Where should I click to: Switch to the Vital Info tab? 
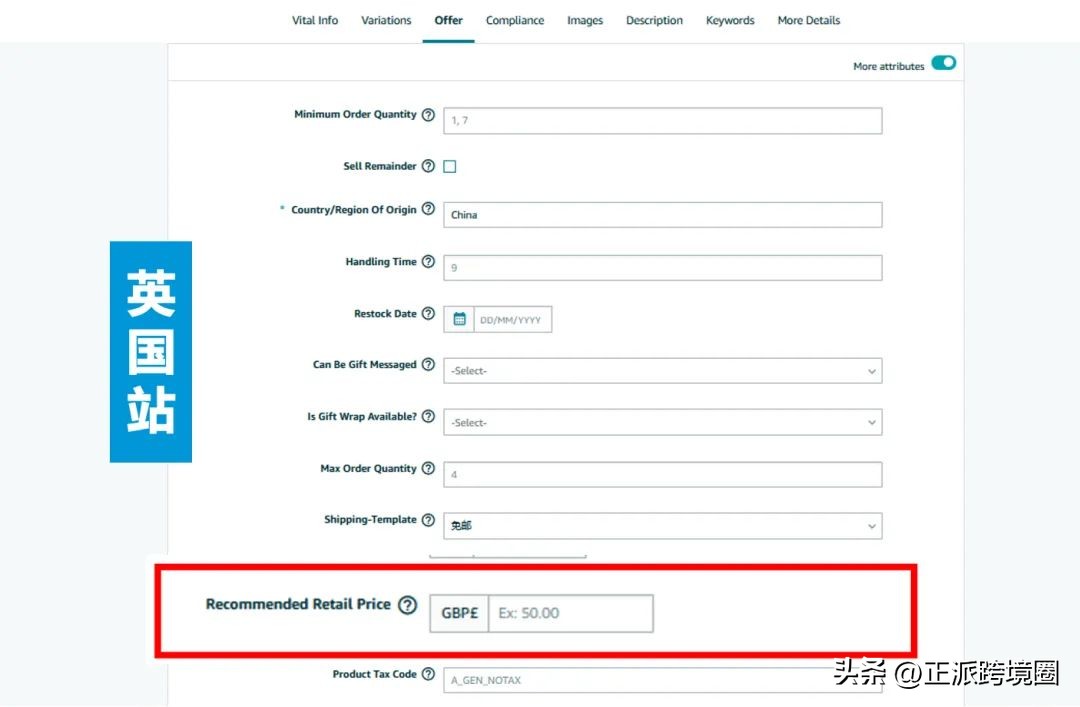[315, 20]
